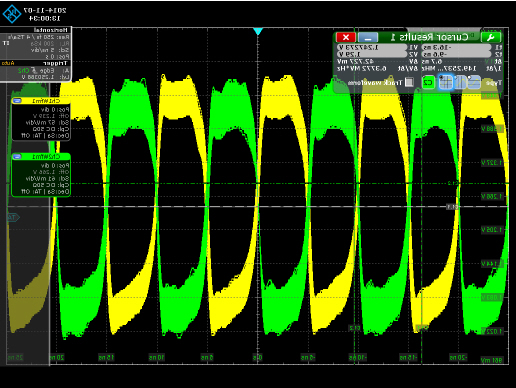
Task: Click the Edge trigger on Ch2 entry
Action: pyautogui.click(x=43, y=70)
